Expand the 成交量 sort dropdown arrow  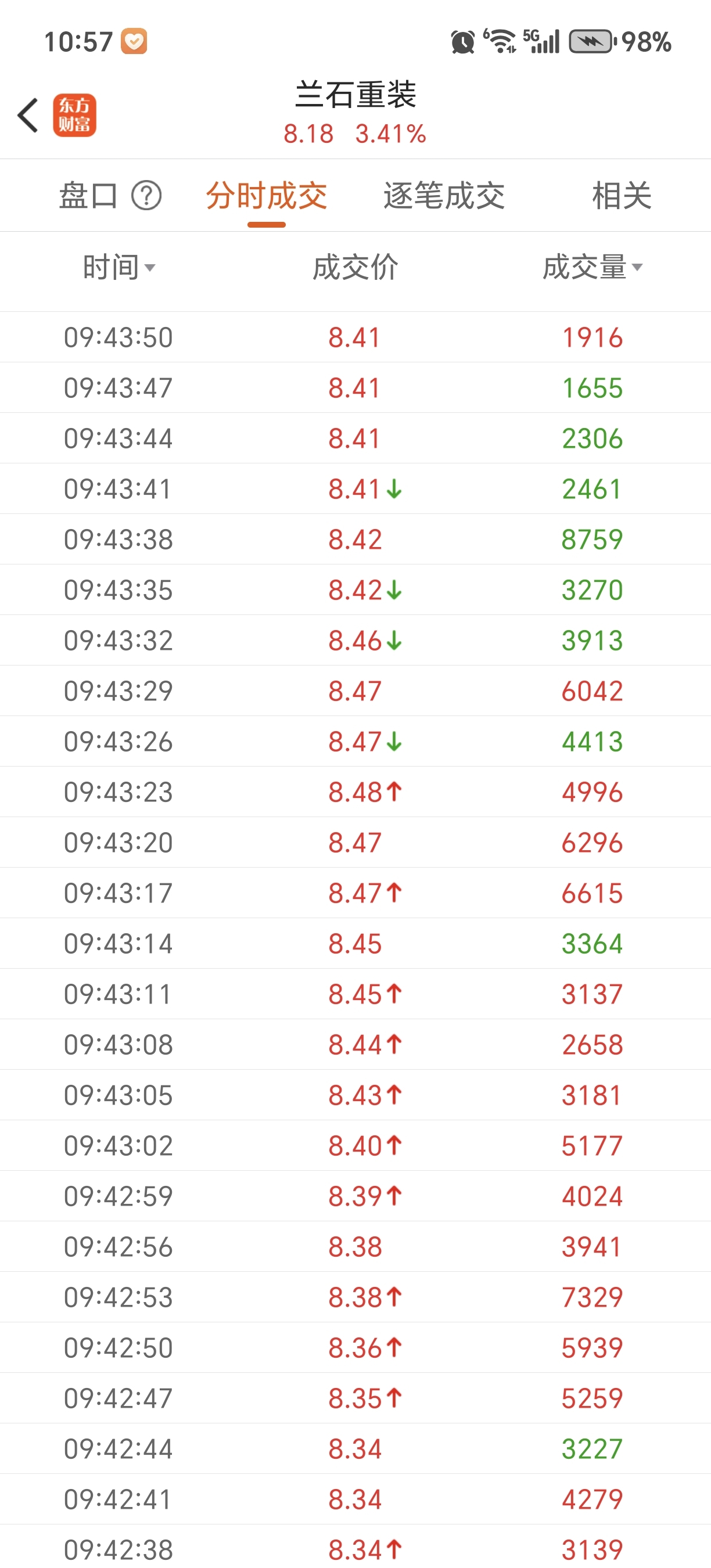(637, 268)
